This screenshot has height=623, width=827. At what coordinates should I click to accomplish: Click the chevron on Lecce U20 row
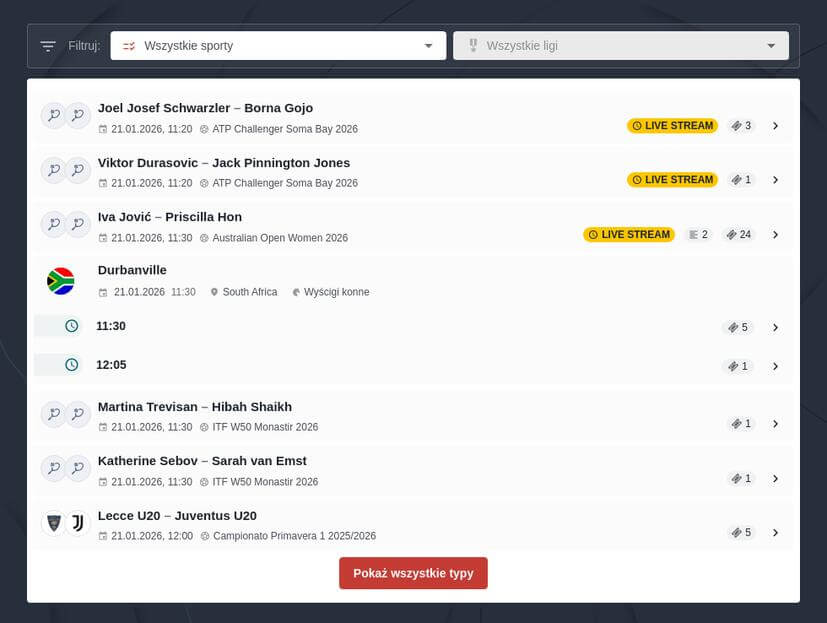click(x=775, y=533)
